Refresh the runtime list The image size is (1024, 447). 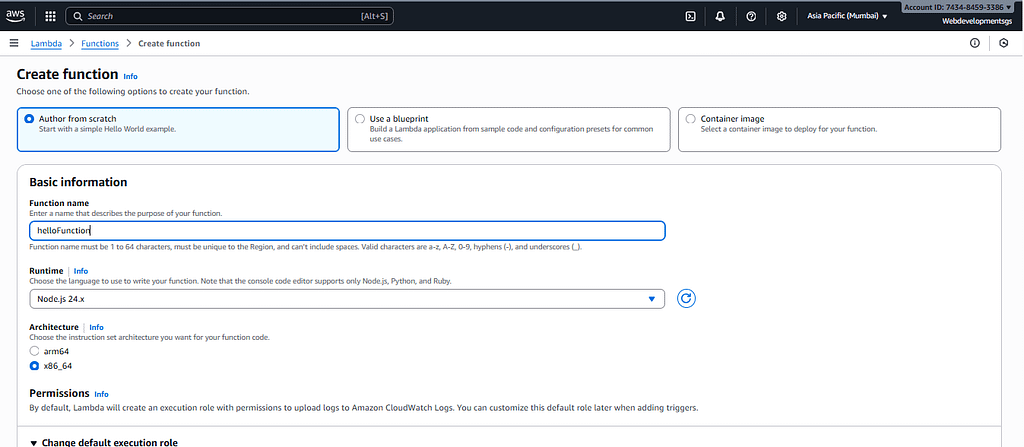tap(686, 298)
